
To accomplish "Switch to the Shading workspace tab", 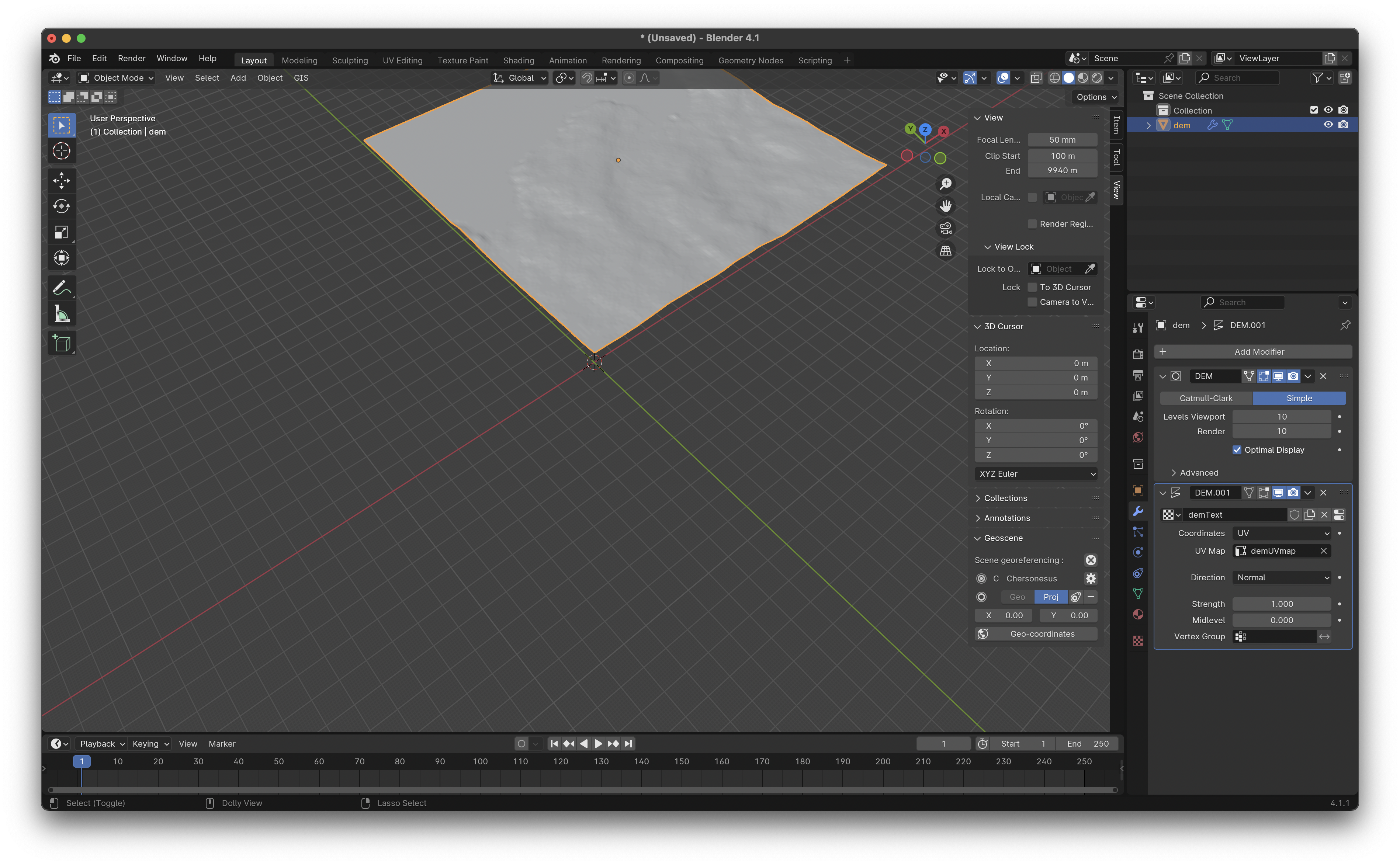I will click(518, 60).
